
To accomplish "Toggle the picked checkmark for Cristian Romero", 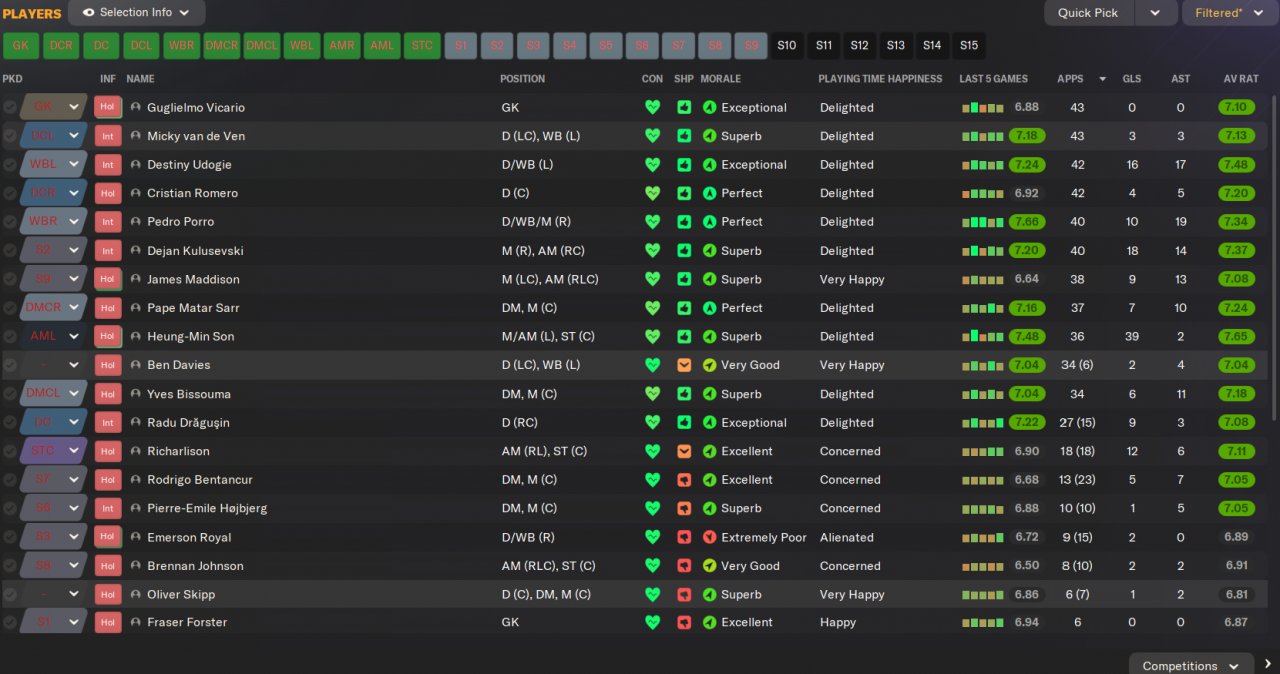I will [9, 193].
